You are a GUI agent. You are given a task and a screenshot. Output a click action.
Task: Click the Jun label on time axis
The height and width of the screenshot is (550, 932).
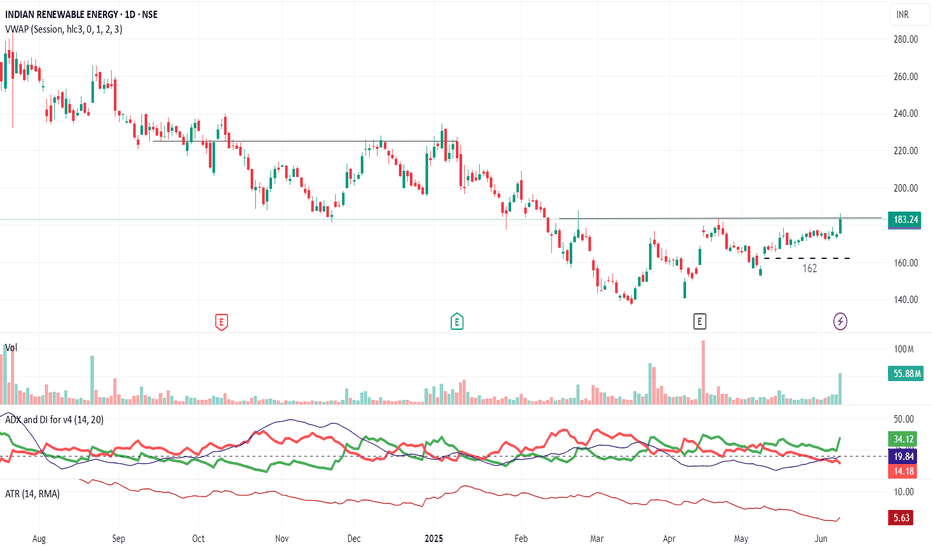tap(821, 539)
